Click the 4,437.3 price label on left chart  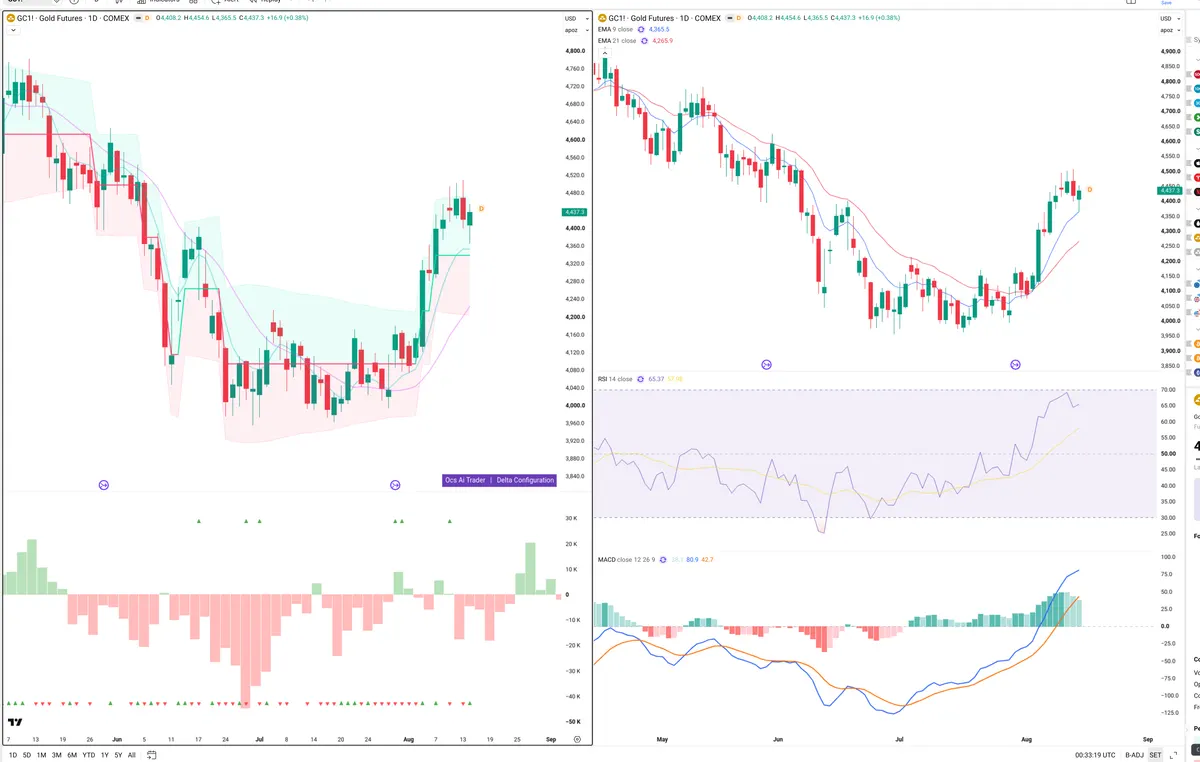point(574,212)
